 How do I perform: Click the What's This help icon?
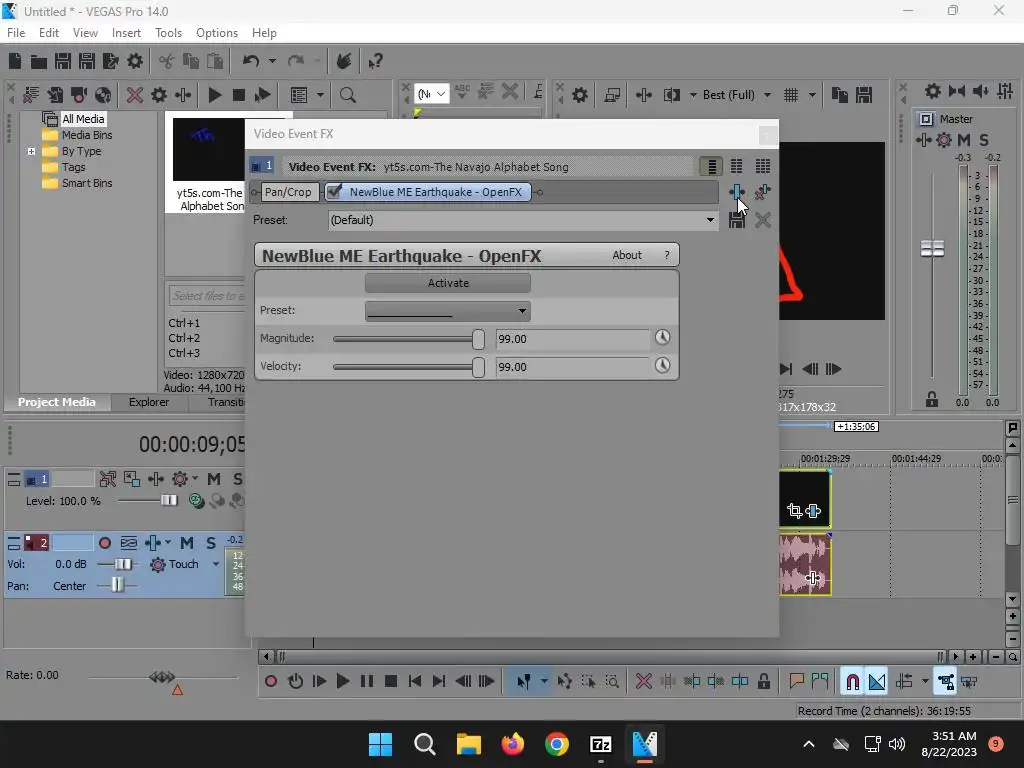point(375,61)
